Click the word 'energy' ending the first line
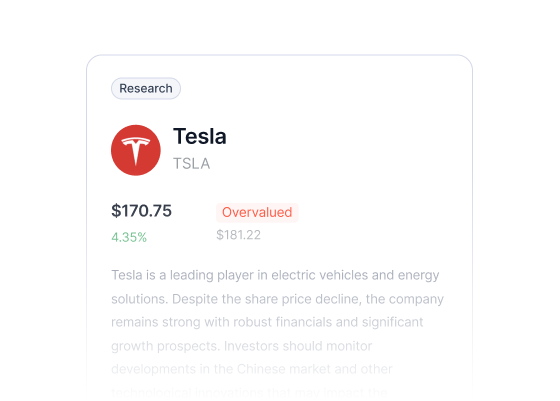This screenshot has width=560, height=401. [419, 276]
